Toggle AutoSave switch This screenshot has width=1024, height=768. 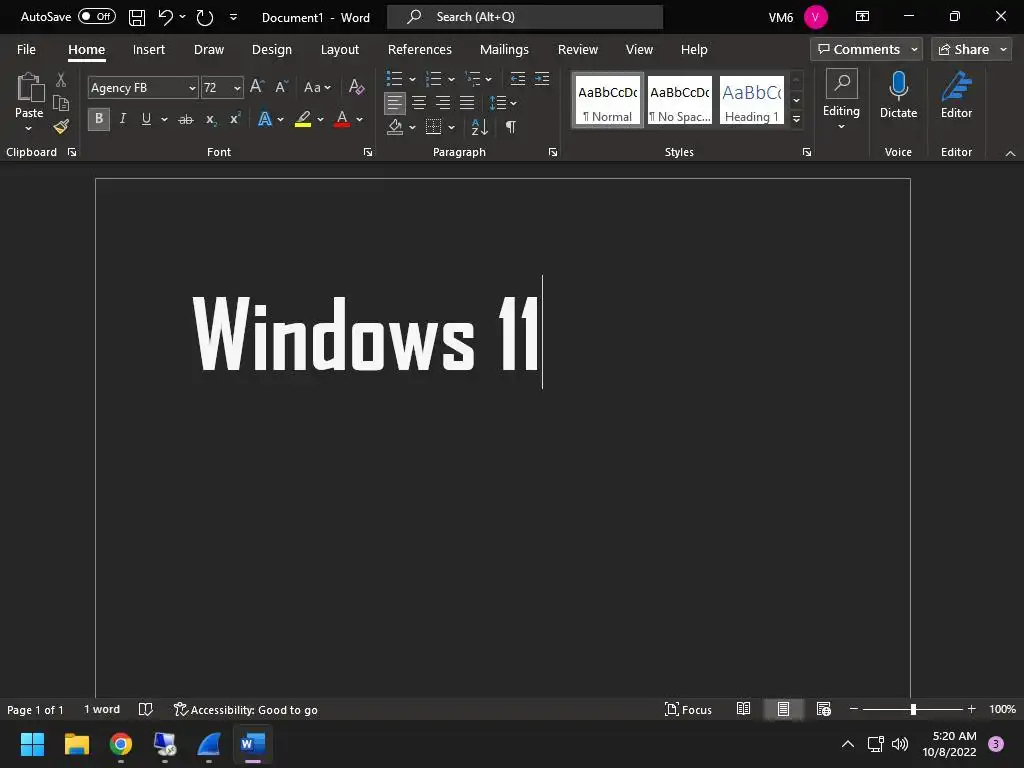[97, 16]
